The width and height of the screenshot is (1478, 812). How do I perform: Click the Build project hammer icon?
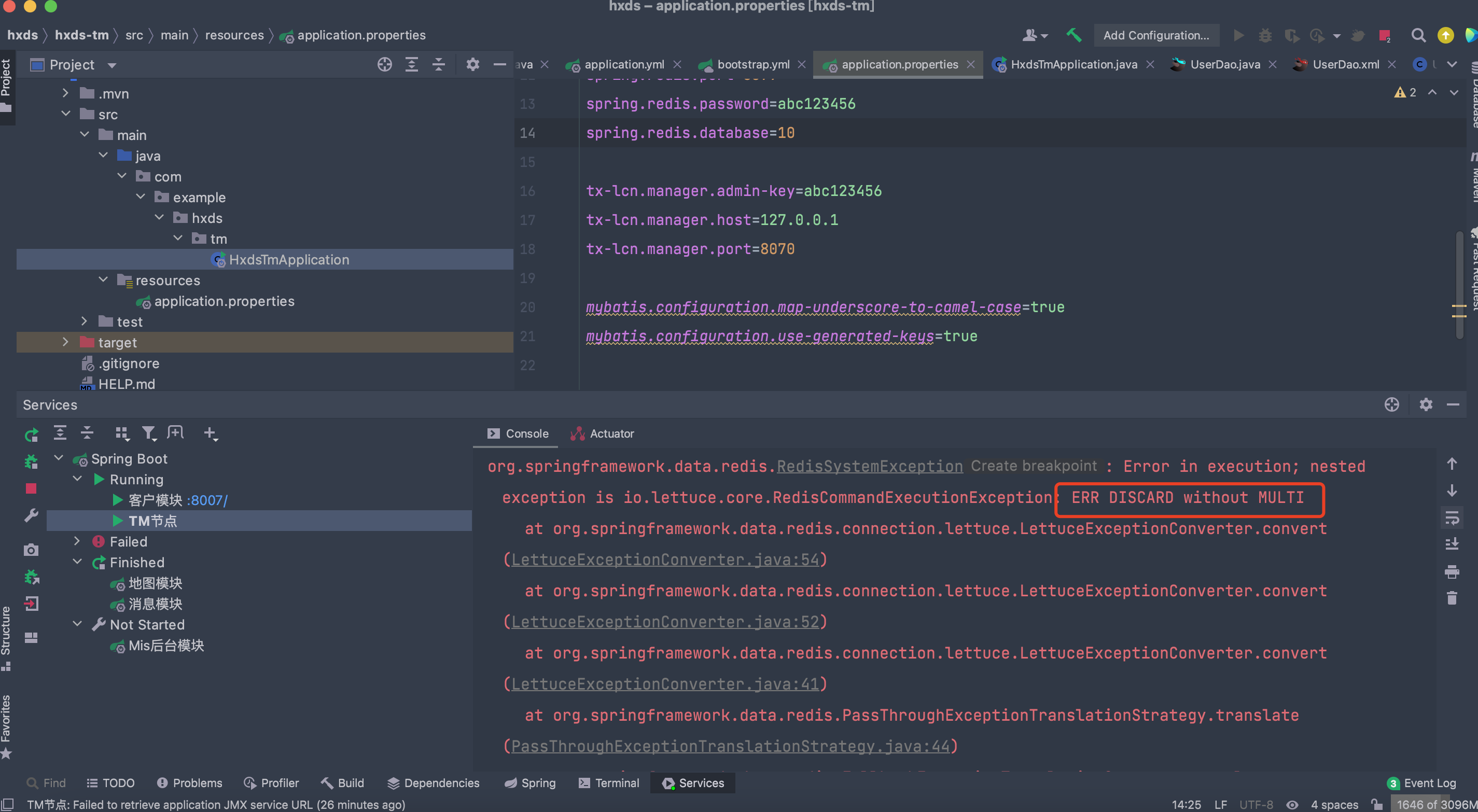[1073, 35]
